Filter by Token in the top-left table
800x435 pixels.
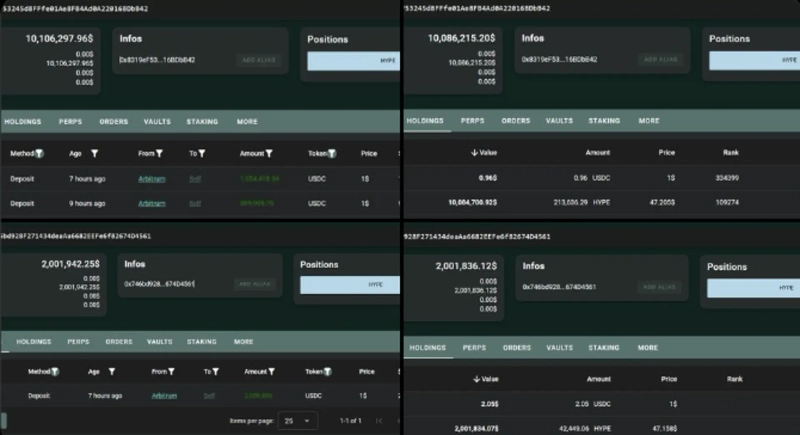coord(331,154)
